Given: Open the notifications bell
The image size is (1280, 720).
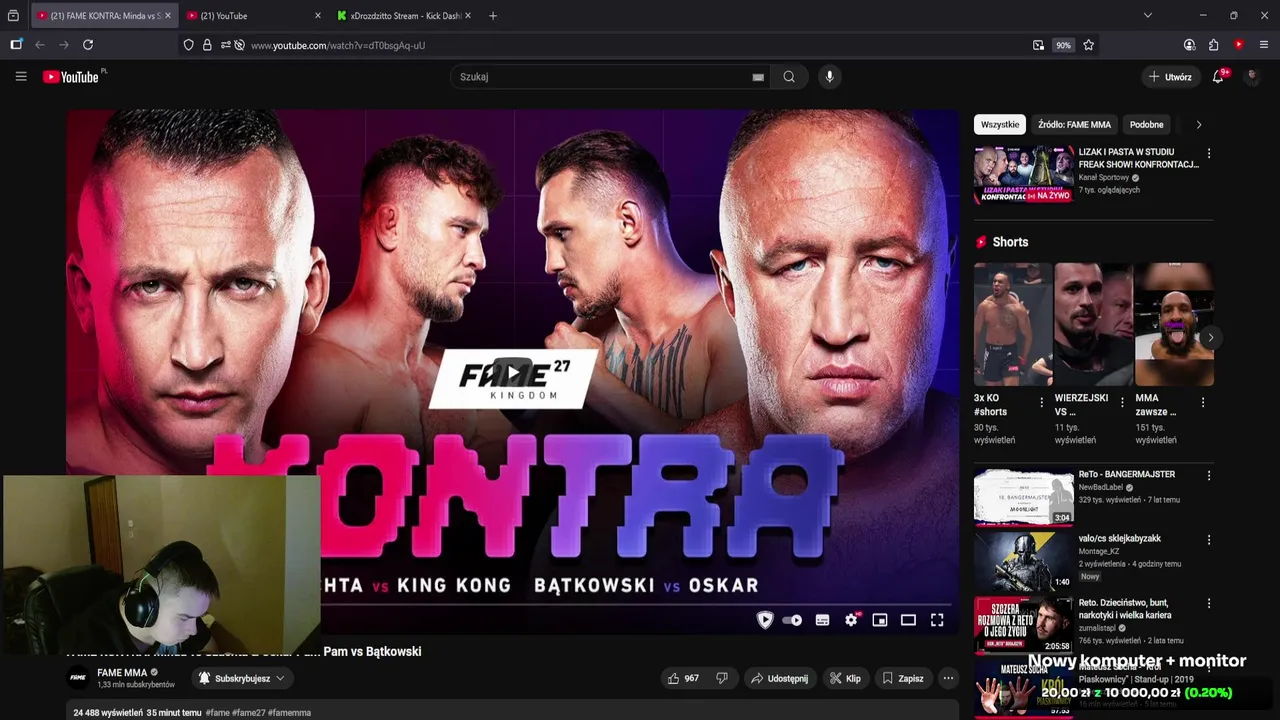Looking at the screenshot, I should point(1218,77).
